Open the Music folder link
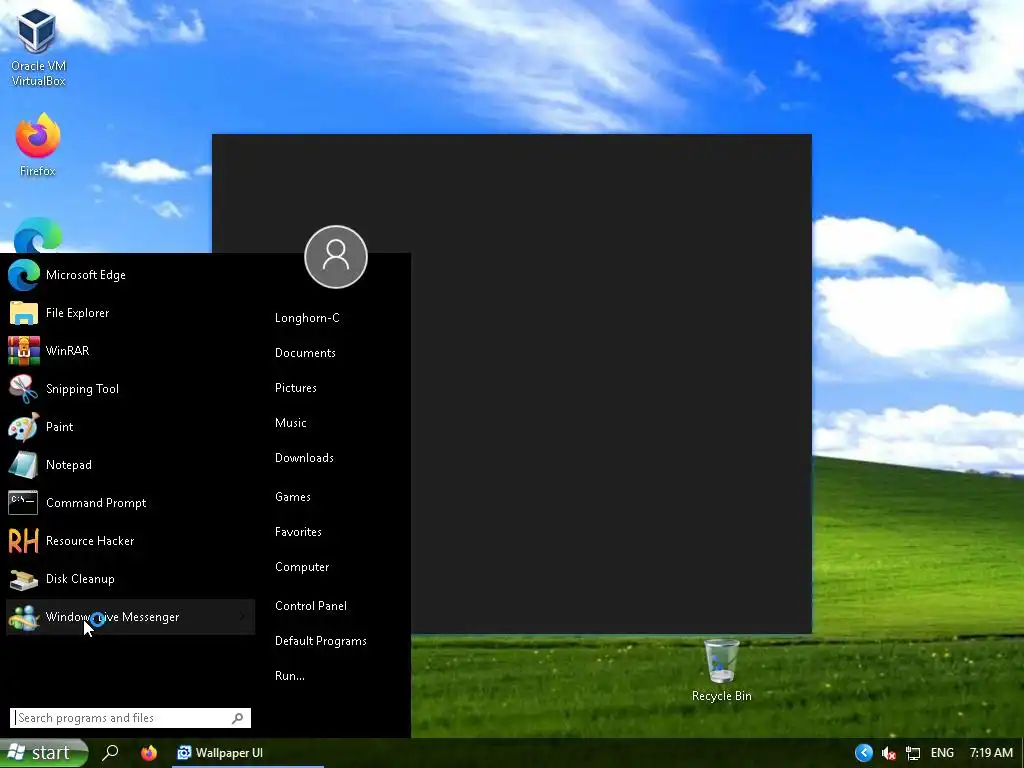The image size is (1024, 768). click(291, 423)
